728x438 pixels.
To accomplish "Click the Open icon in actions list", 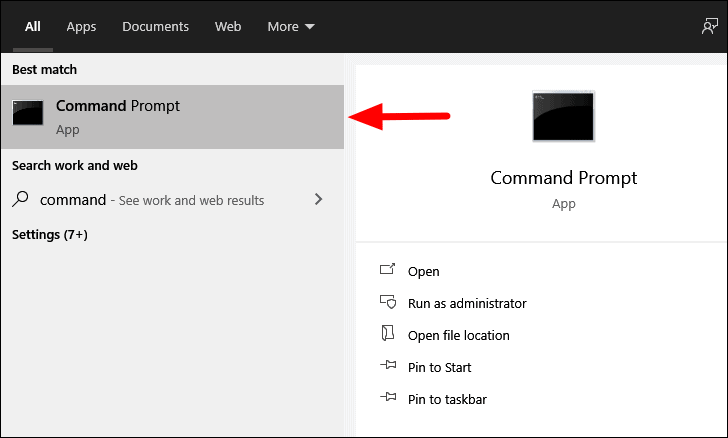I will coord(387,269).
